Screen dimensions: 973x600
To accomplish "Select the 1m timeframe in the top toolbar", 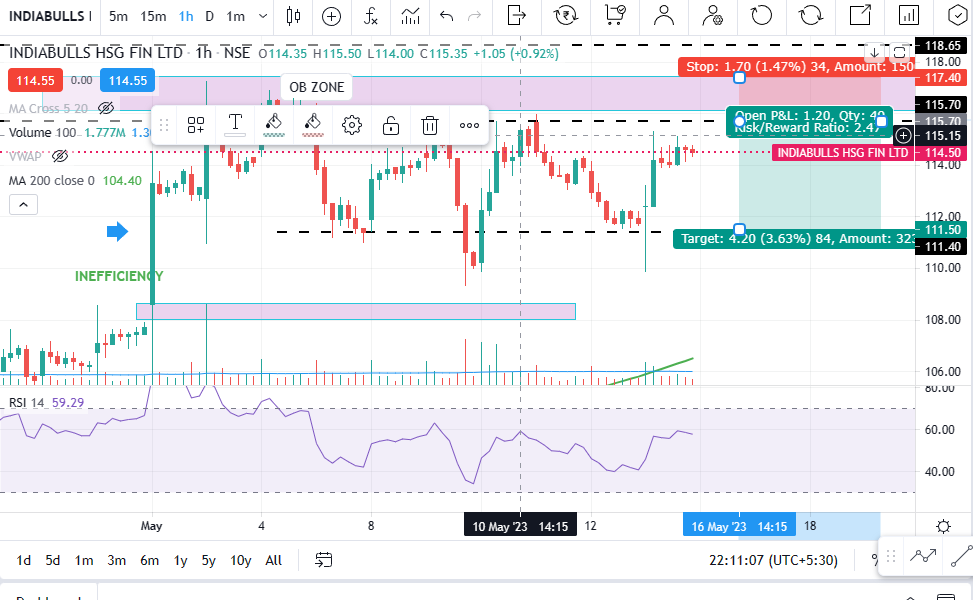I will point(235,16).
